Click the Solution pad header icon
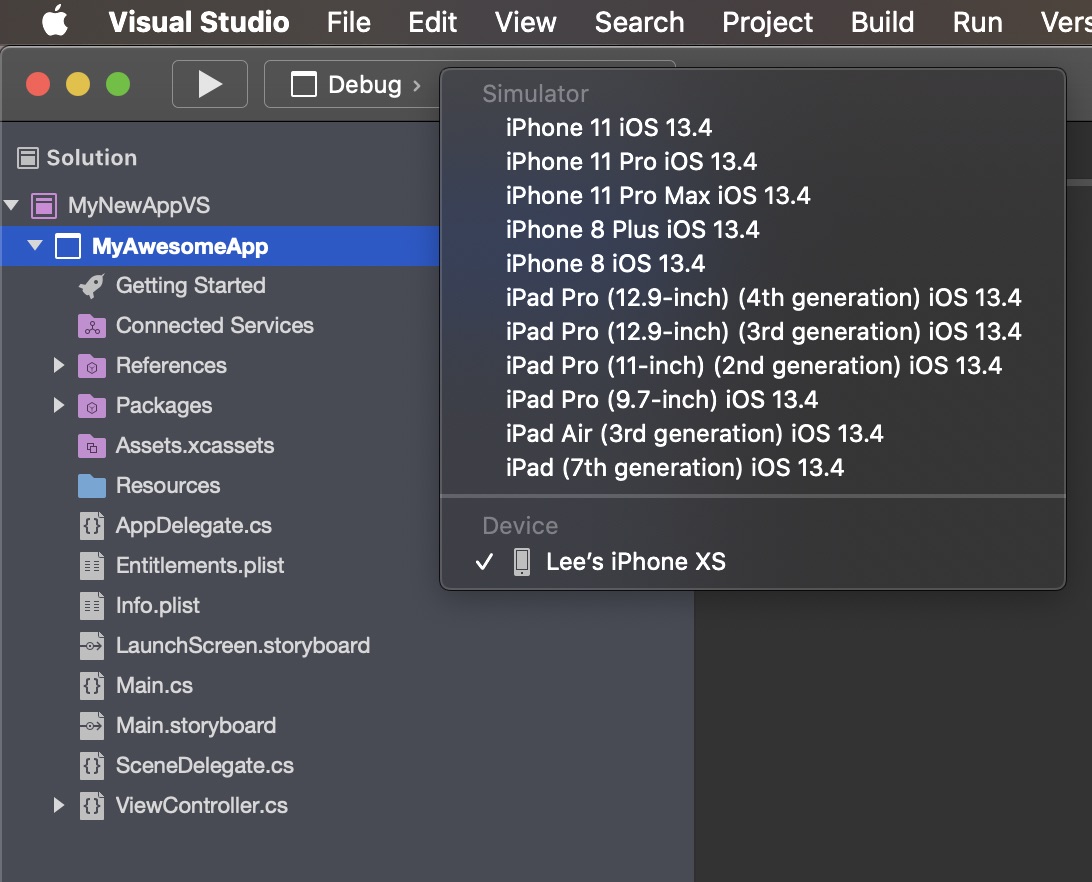Viewport: 1092px width, 882px height. 28,158
